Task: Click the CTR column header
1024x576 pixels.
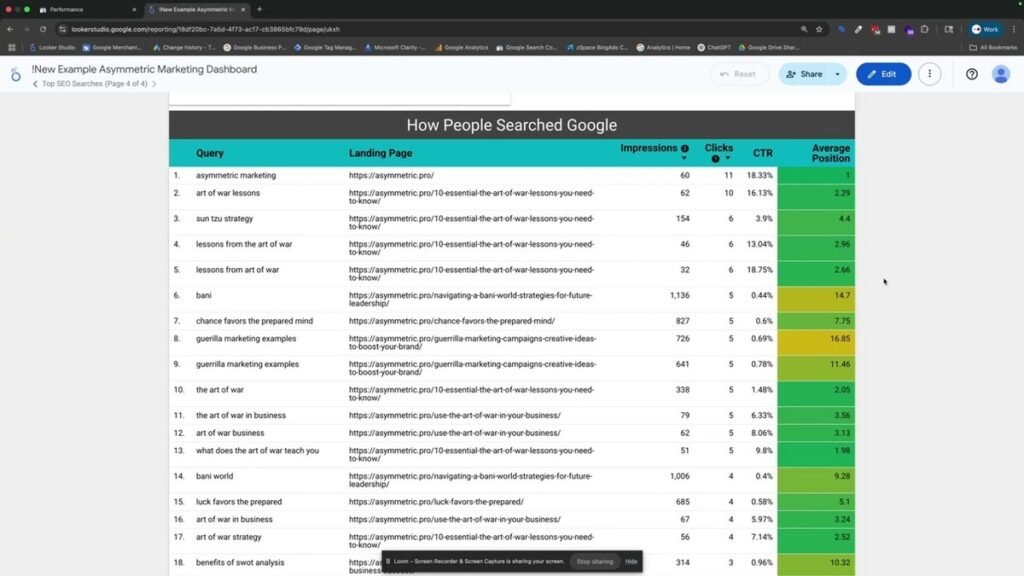Action: point(762,153)
